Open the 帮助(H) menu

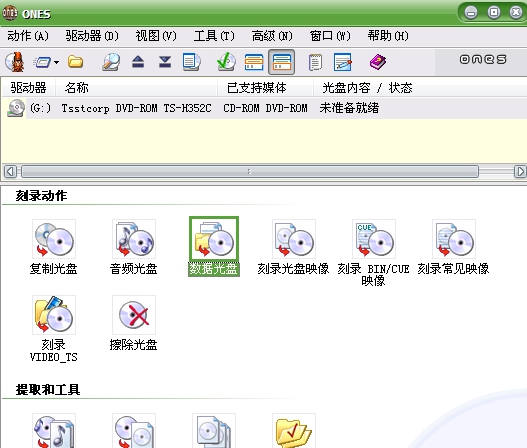click(388, 36)
